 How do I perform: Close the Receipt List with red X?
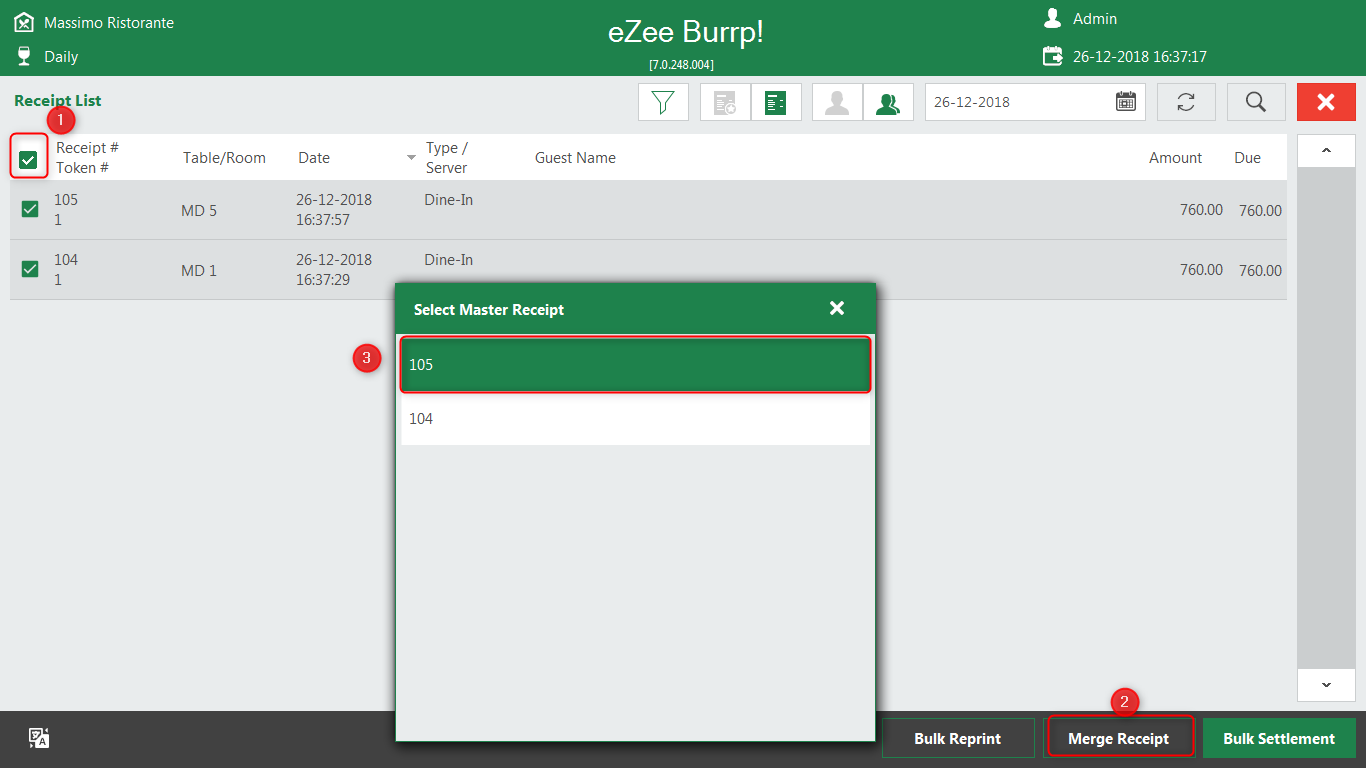(1326, 102)
